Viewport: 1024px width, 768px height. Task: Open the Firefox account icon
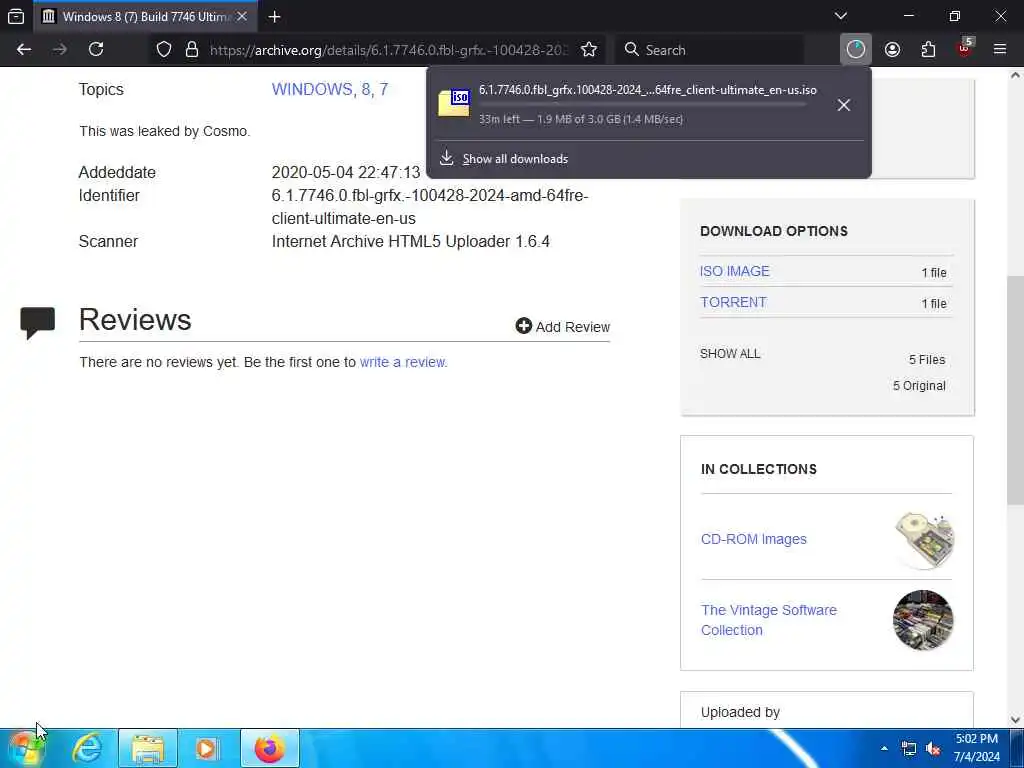tap(892, 50)
